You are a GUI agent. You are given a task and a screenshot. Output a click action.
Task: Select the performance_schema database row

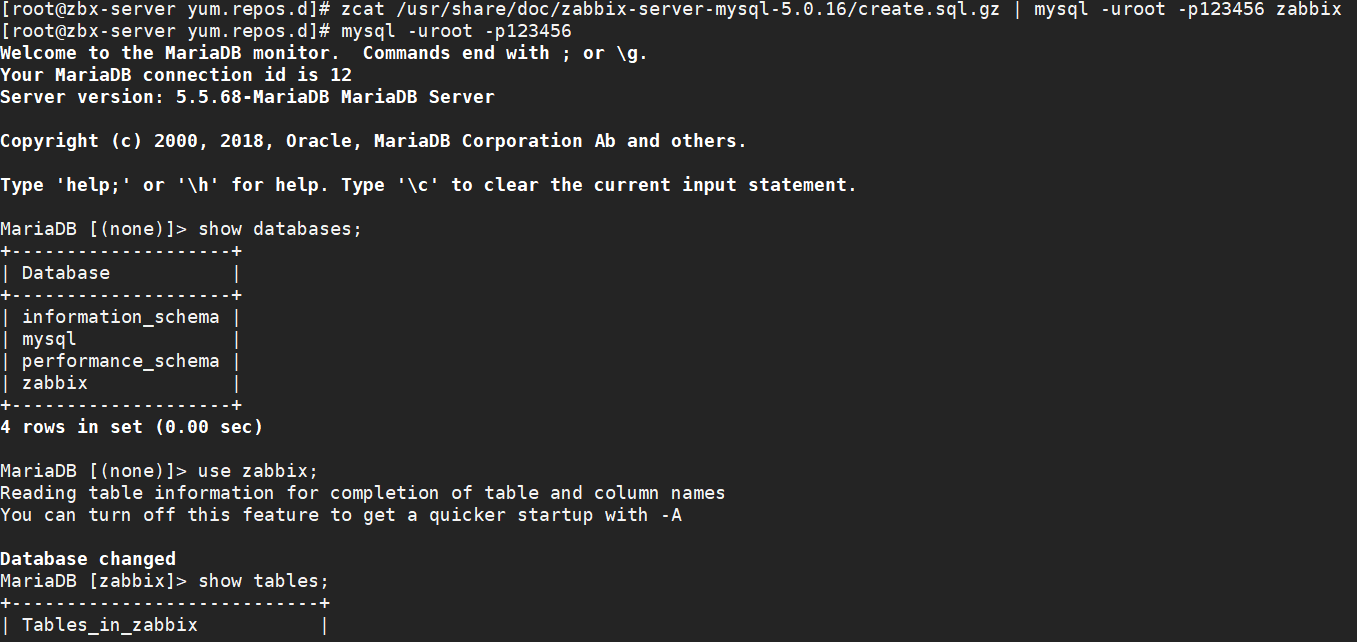click(120, 361)
